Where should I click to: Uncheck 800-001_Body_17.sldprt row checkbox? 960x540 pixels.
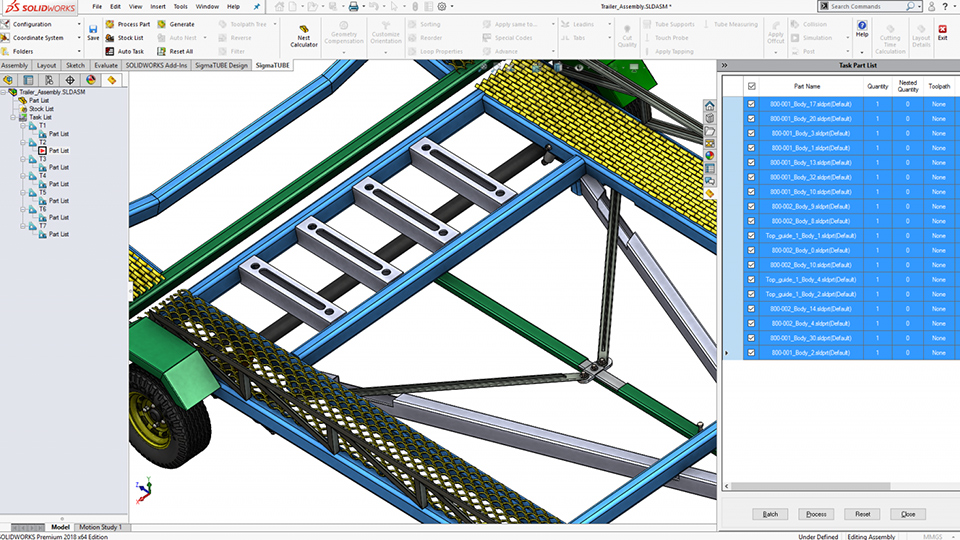click(751, 104)
